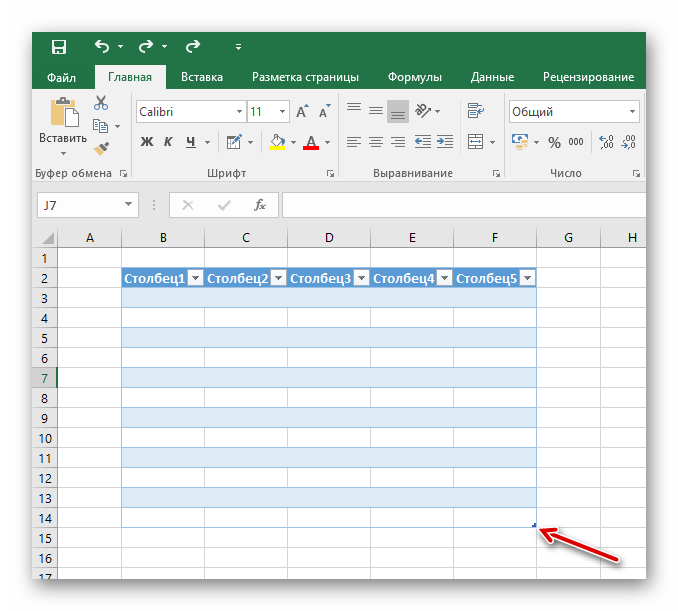Apply the red font color
The width and height of the screenshot is (678, 611).
311,142
